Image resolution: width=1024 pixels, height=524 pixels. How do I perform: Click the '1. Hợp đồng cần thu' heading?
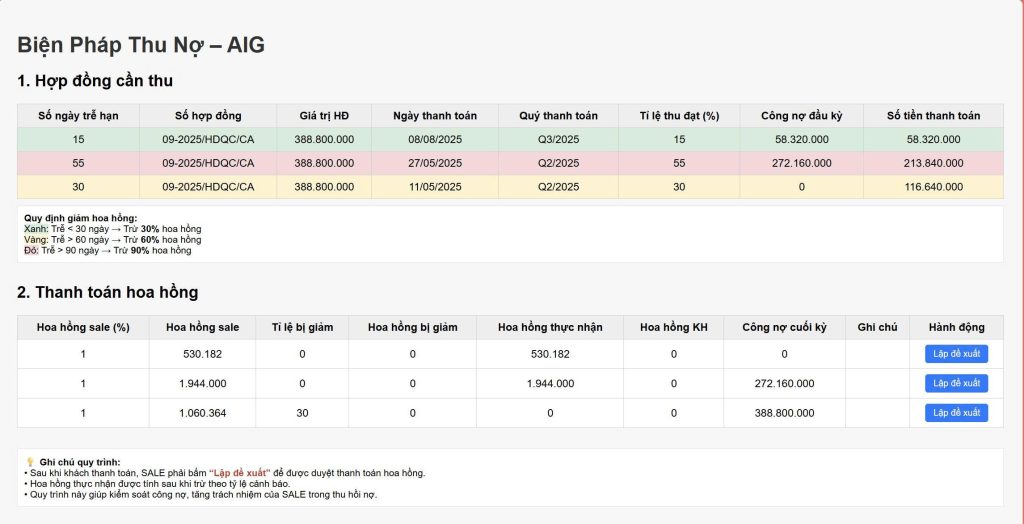(95, 81)
